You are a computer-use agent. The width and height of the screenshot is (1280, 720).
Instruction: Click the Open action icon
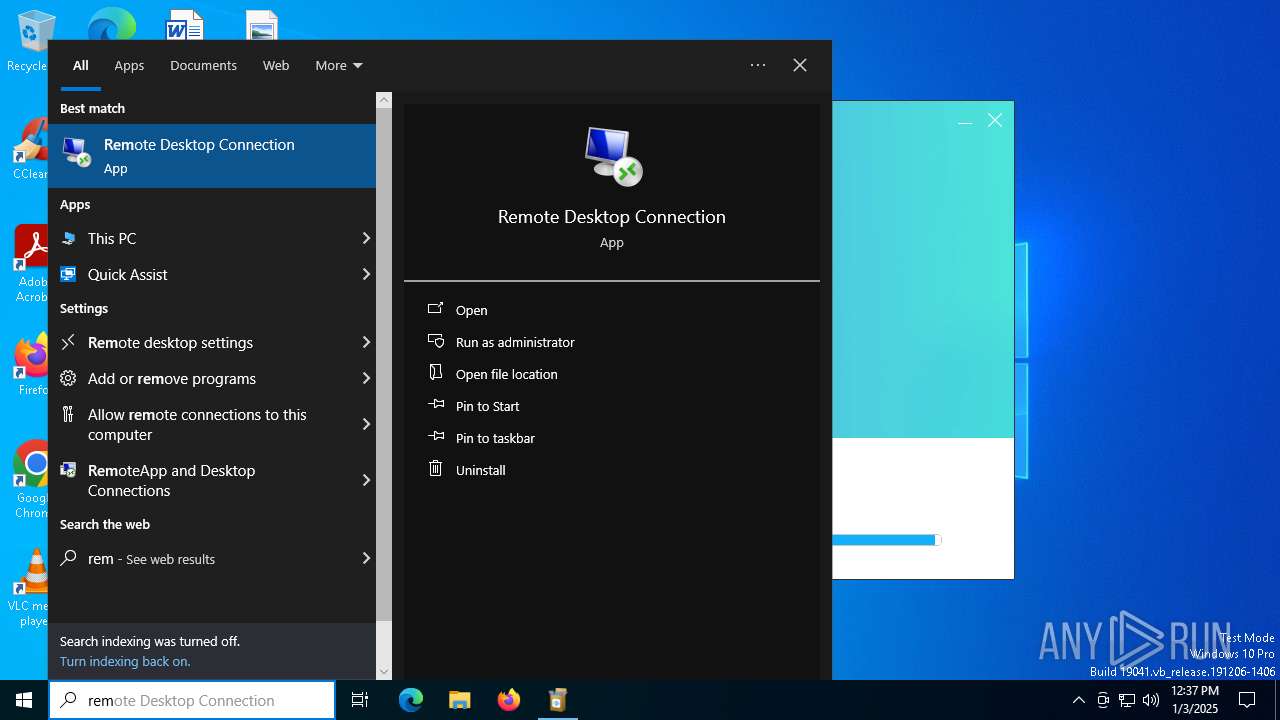(x=436, y=309)
